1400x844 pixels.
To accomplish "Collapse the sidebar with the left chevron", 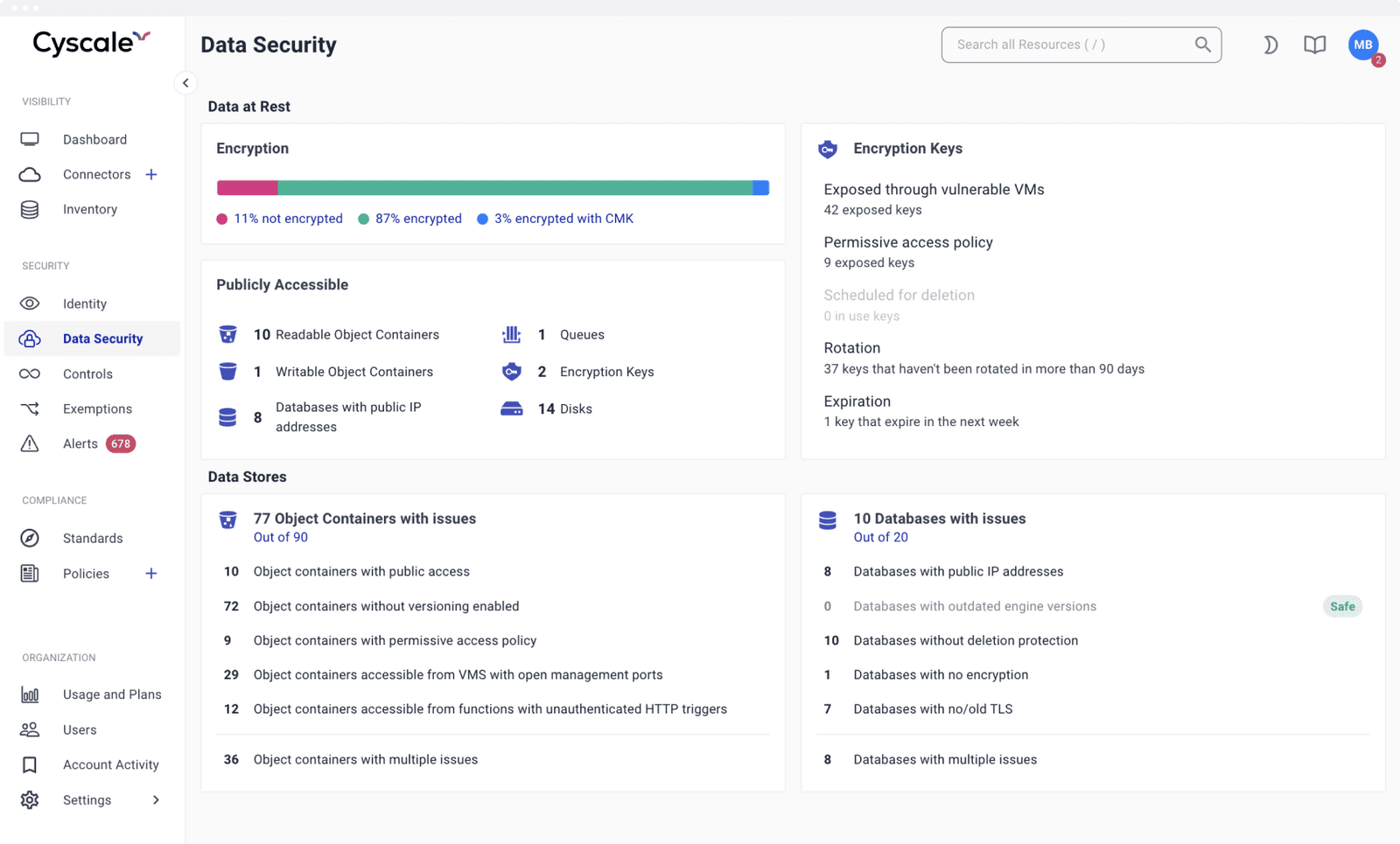I will pyautogui.click(x=185, y=82).
